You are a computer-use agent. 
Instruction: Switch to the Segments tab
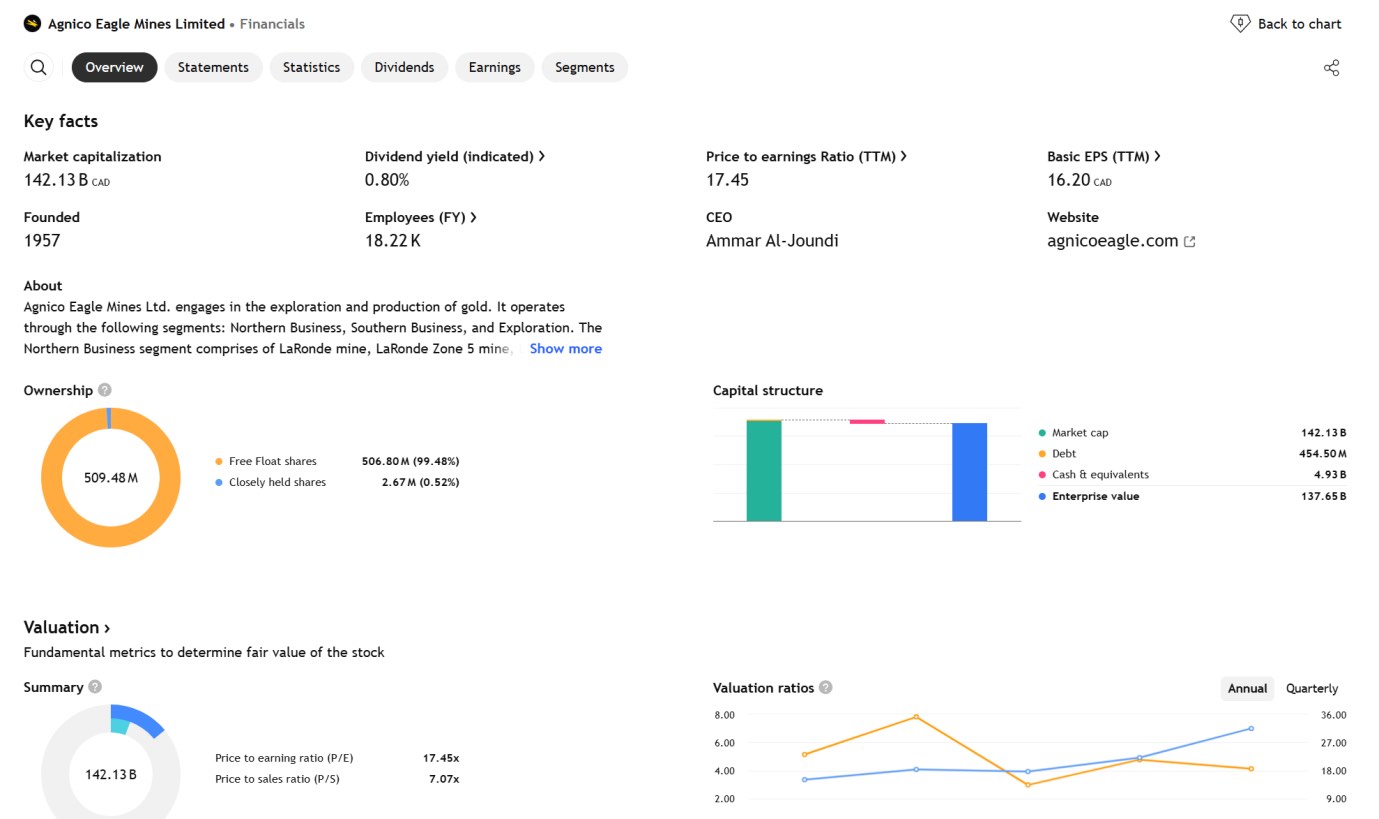tap(584, 67)
